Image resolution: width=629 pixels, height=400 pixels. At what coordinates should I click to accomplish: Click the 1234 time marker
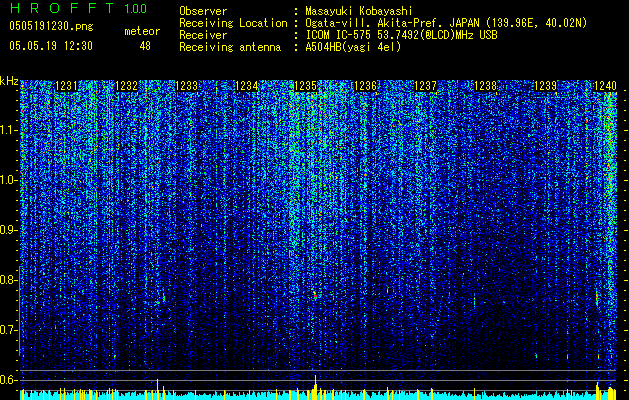pos(246,86)
